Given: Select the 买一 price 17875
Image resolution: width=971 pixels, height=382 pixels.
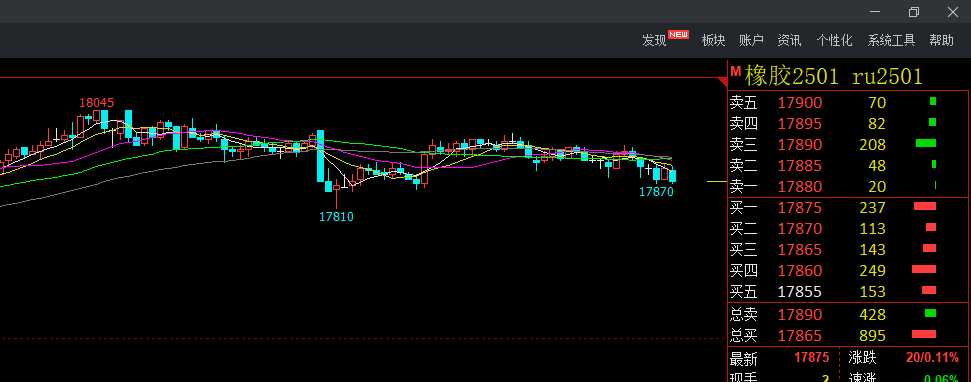Looking at the screenshot, I should pyautogui.click(x=800, y=208).
